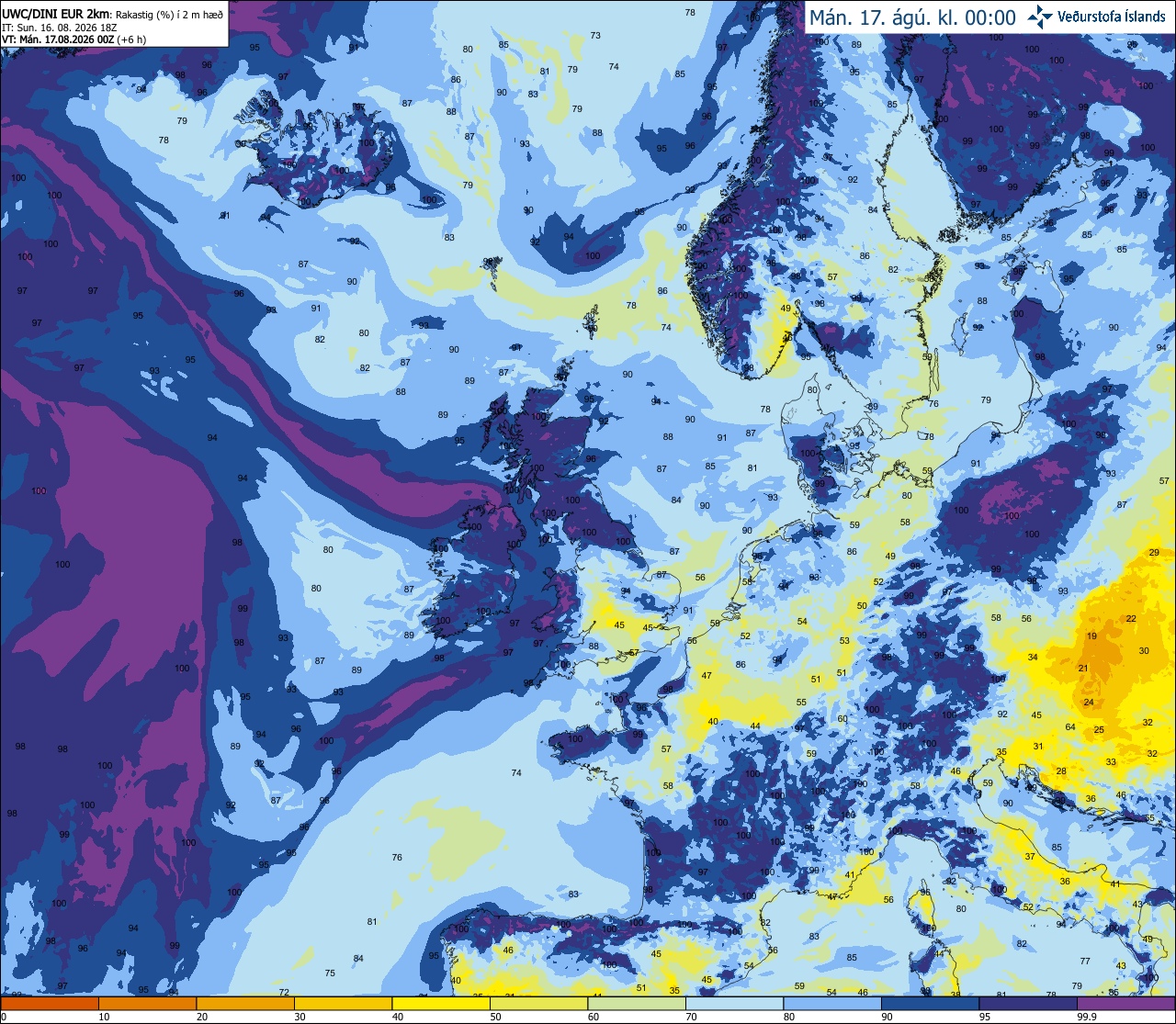The height and width of the screenshot is (1024, 1176).
Task: Click the orange 20 to 30 legend segment
Action: click(x=245, y=1003)
